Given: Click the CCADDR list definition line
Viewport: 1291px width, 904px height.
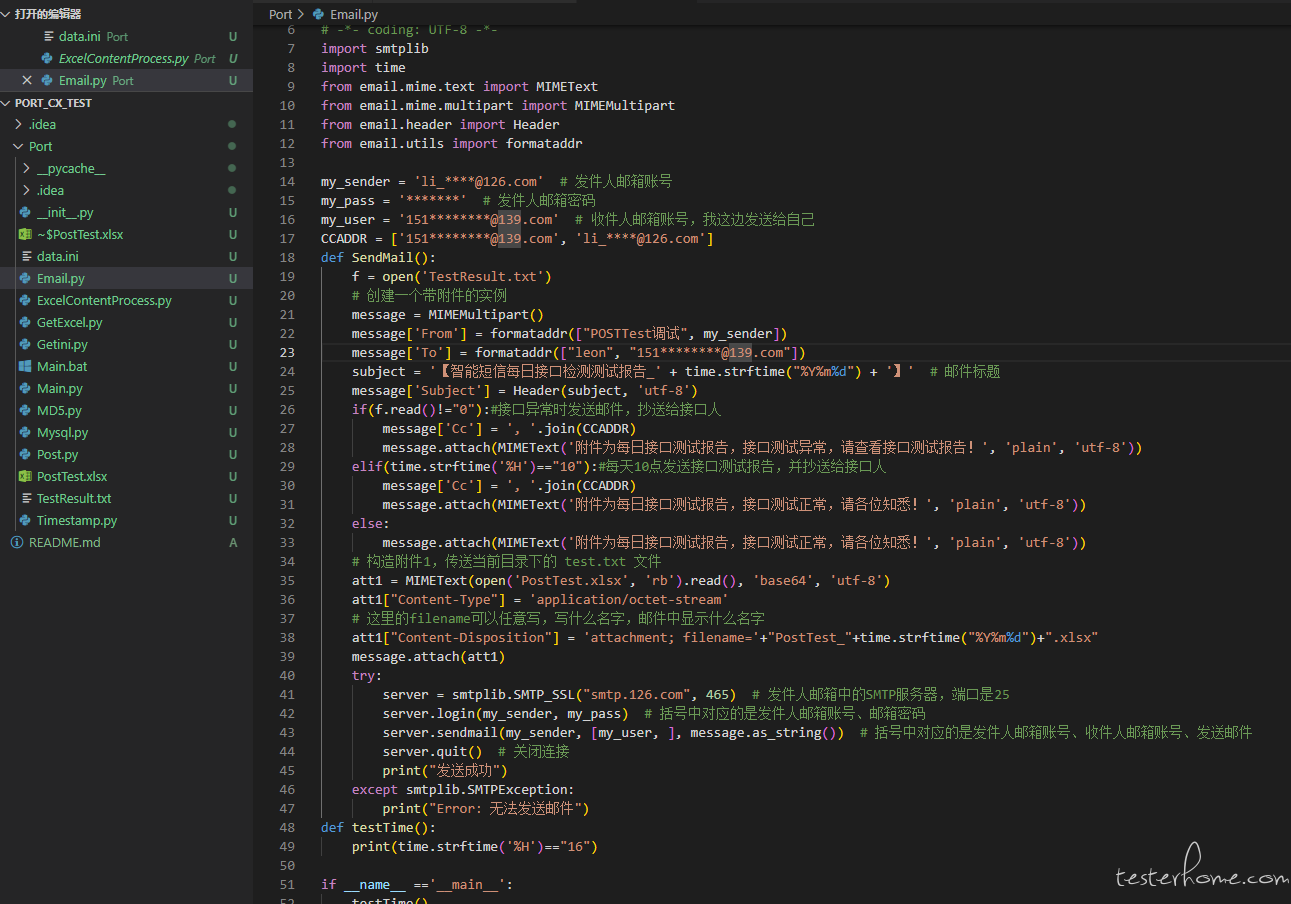Looking at the screenshot, I should 517,239.
